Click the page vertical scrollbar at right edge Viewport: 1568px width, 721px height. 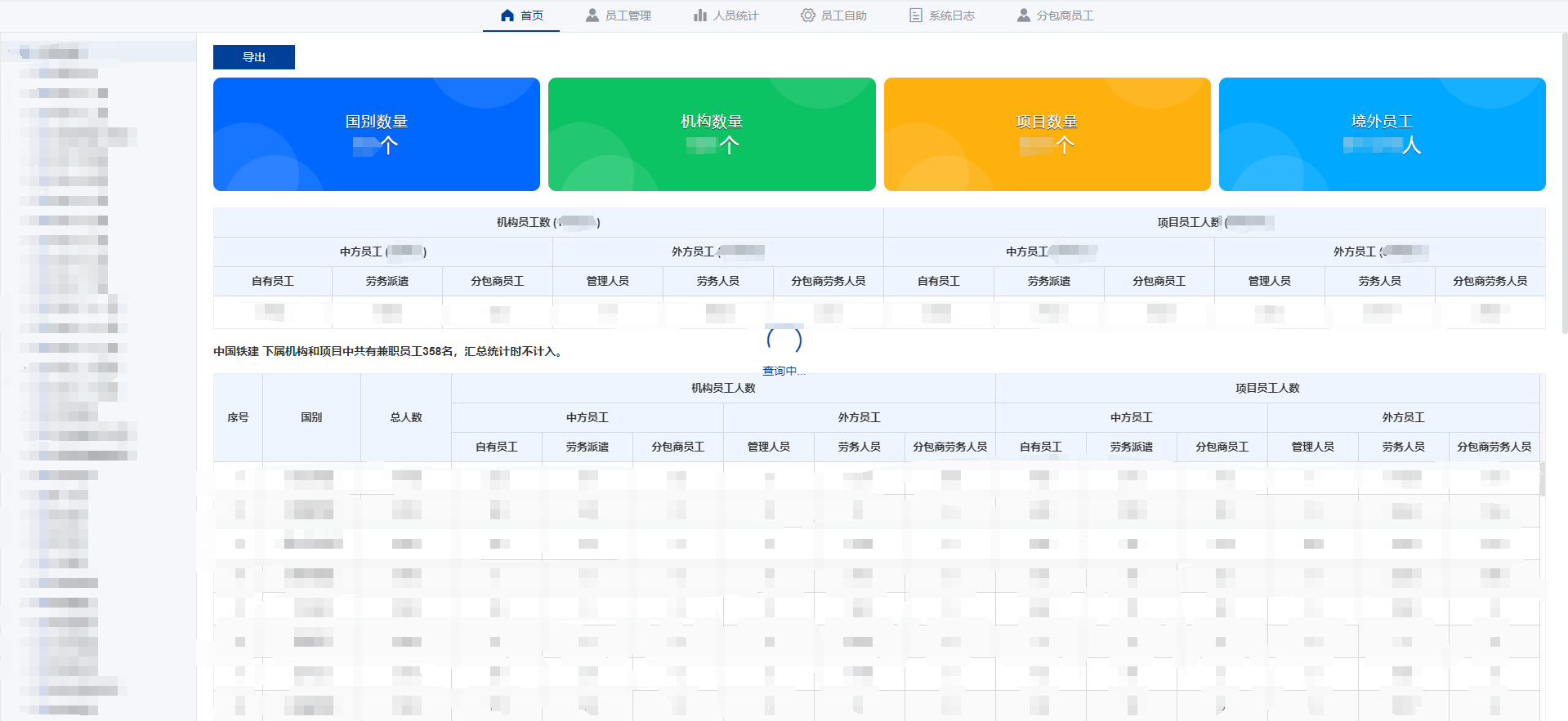pyautogui.click(x=1564, y=184)
